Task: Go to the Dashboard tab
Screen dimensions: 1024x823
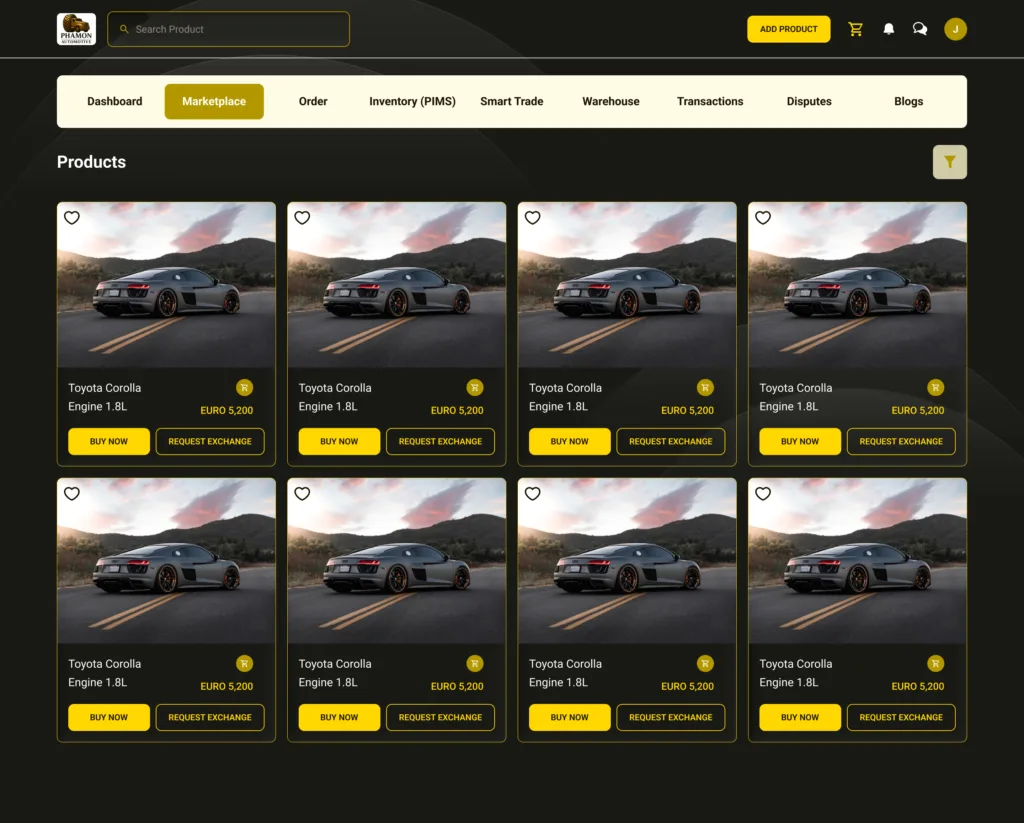Action: [x=115, y=101]
